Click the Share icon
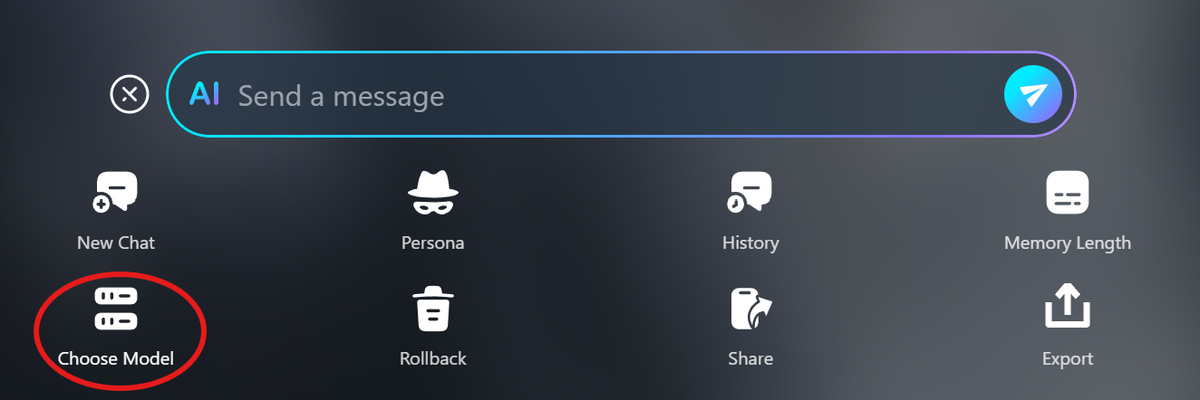The height and width of the screenshot is (400, 1200). click(x=750, y=308)
